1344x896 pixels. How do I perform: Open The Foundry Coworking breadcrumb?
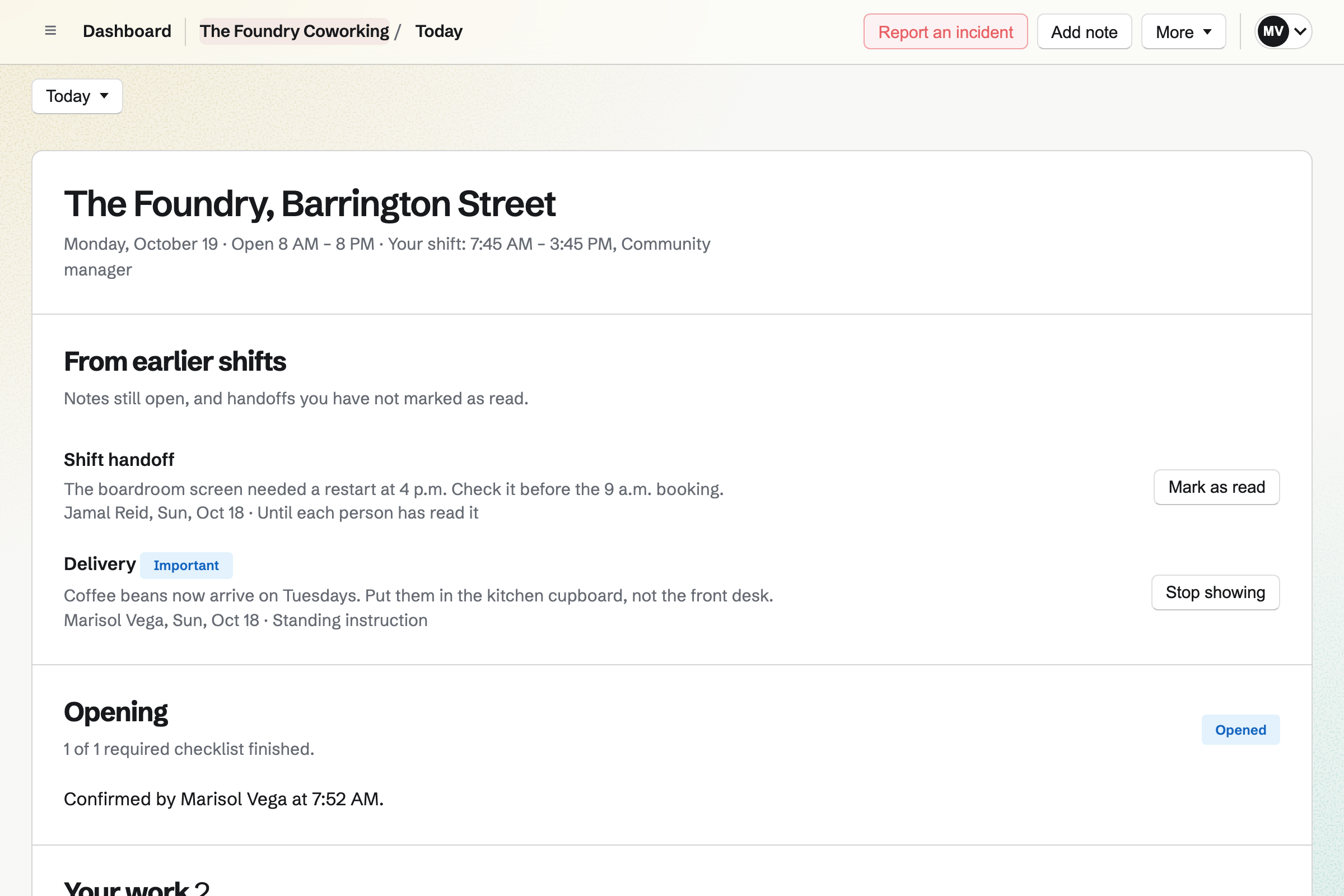(x=295, y=31)
